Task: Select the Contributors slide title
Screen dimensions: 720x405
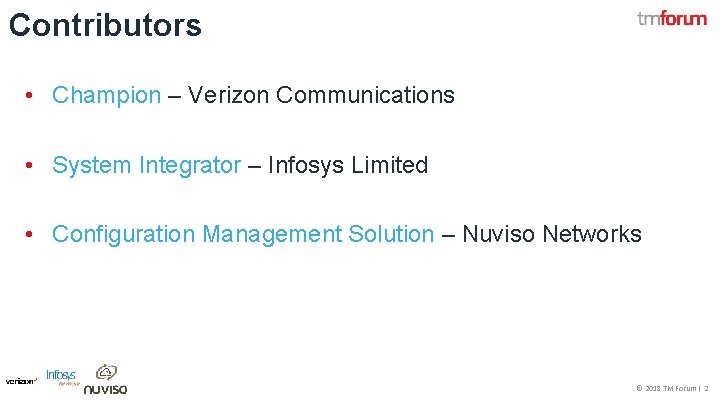Action: coord(105,25)
